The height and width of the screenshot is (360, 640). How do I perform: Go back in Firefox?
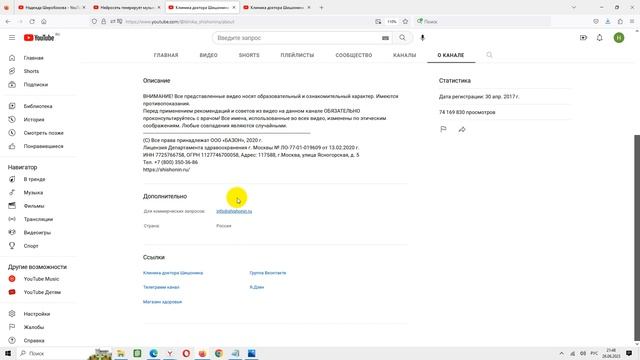pos(9,22)
